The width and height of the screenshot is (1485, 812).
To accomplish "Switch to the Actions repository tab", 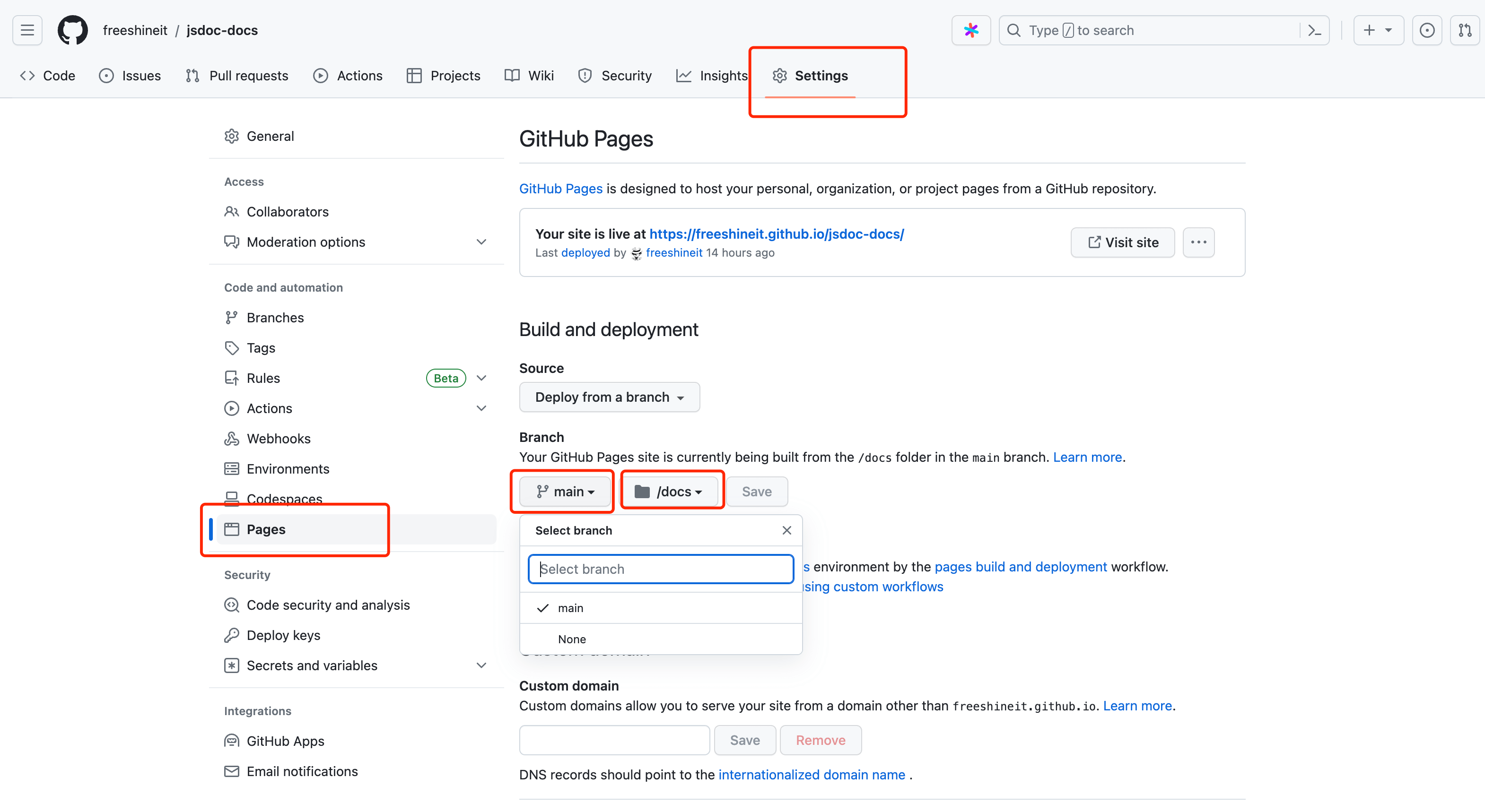I will pyautogui.click(x=348, y=76).
